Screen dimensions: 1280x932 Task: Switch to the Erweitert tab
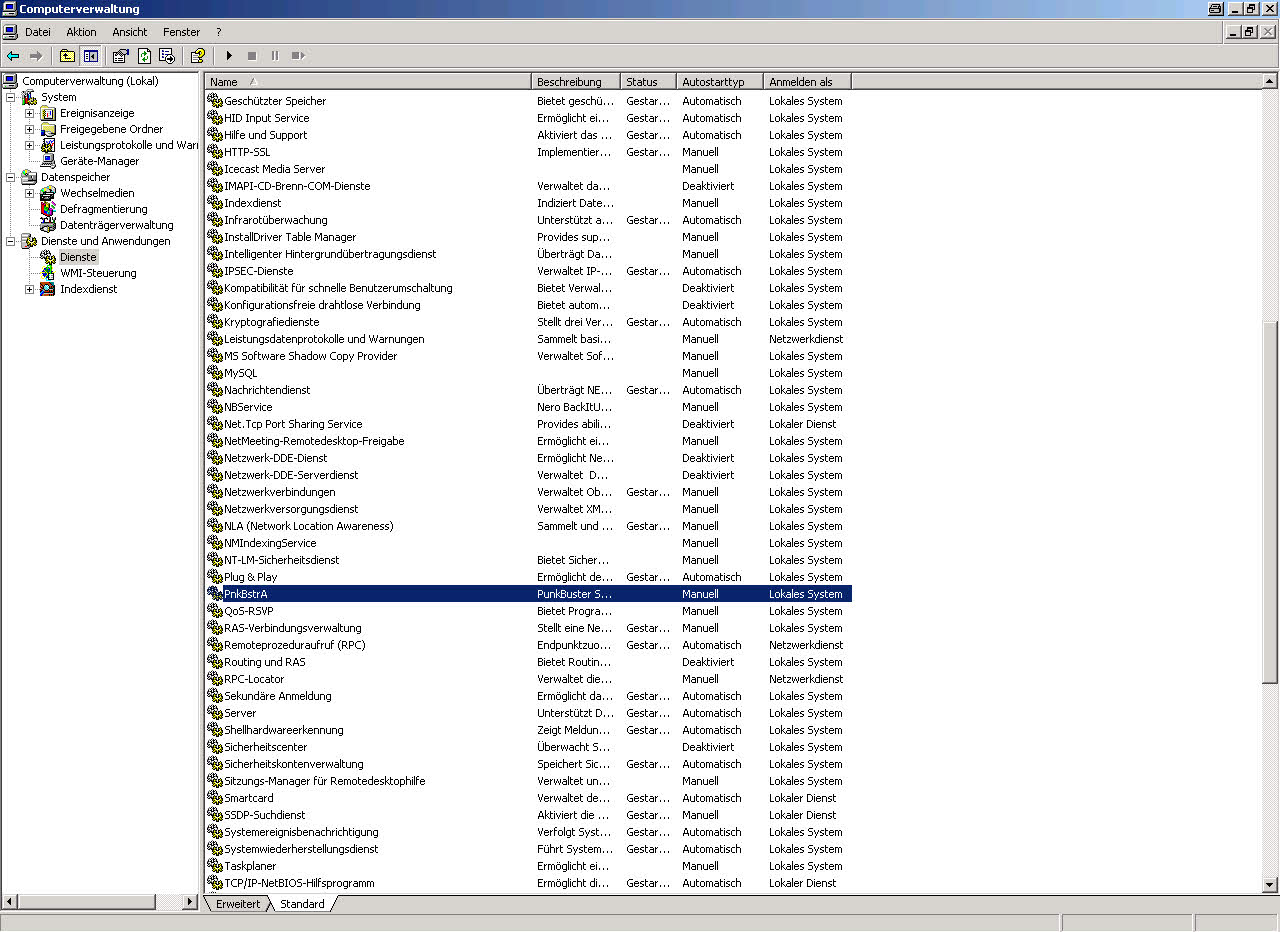pos(237,904)
